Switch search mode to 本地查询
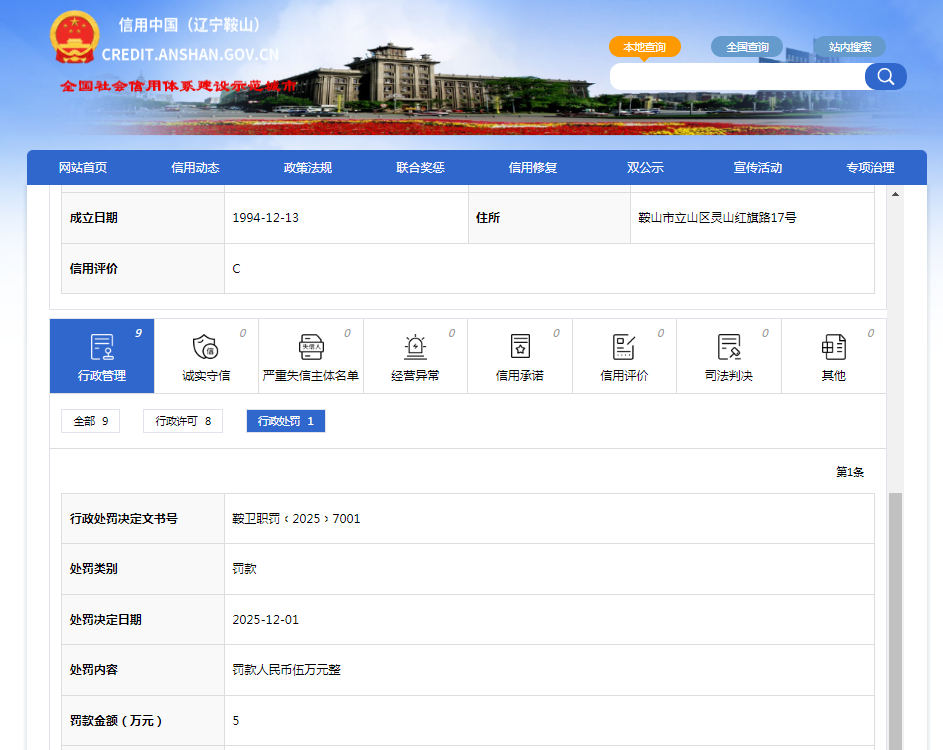943x750 pixels. click(645, 47)
